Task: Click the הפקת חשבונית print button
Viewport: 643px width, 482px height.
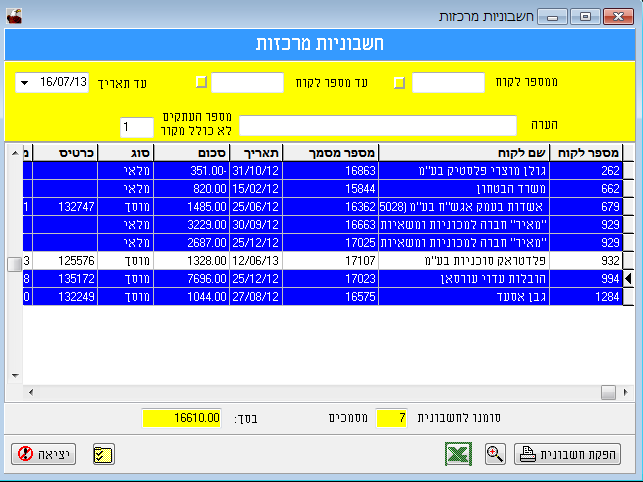Action: point(567,454)
